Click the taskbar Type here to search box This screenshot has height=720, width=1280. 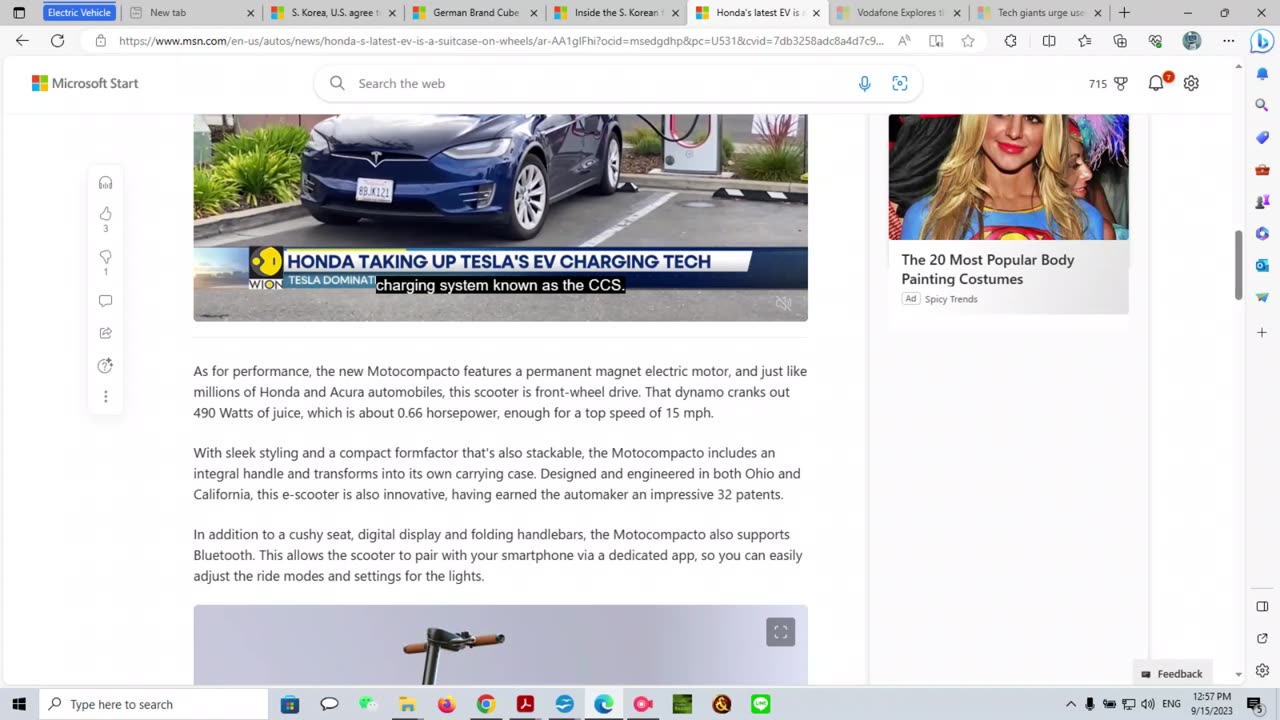pyautogui.click(x=154, y=704)
